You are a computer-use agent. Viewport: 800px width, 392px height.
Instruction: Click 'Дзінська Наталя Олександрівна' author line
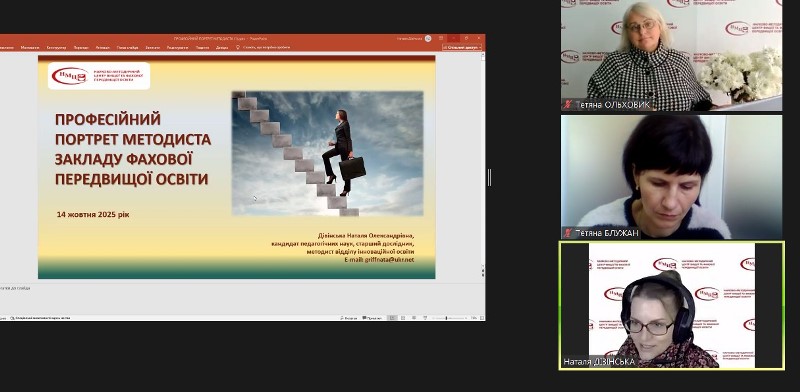(x=366, y=236)
